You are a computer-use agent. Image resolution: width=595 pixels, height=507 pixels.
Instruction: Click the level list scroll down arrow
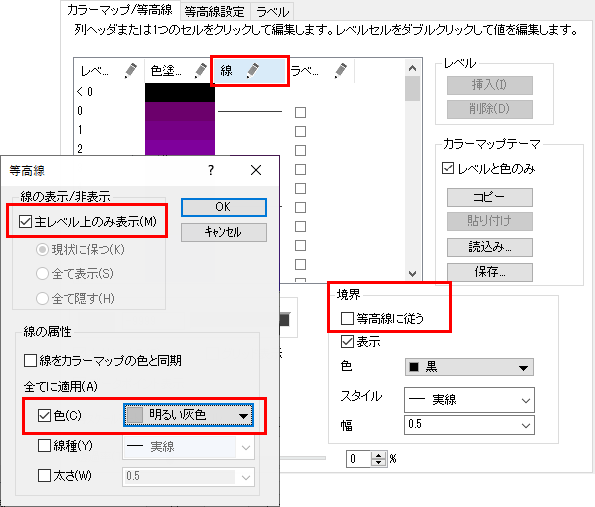coord(412,274)
